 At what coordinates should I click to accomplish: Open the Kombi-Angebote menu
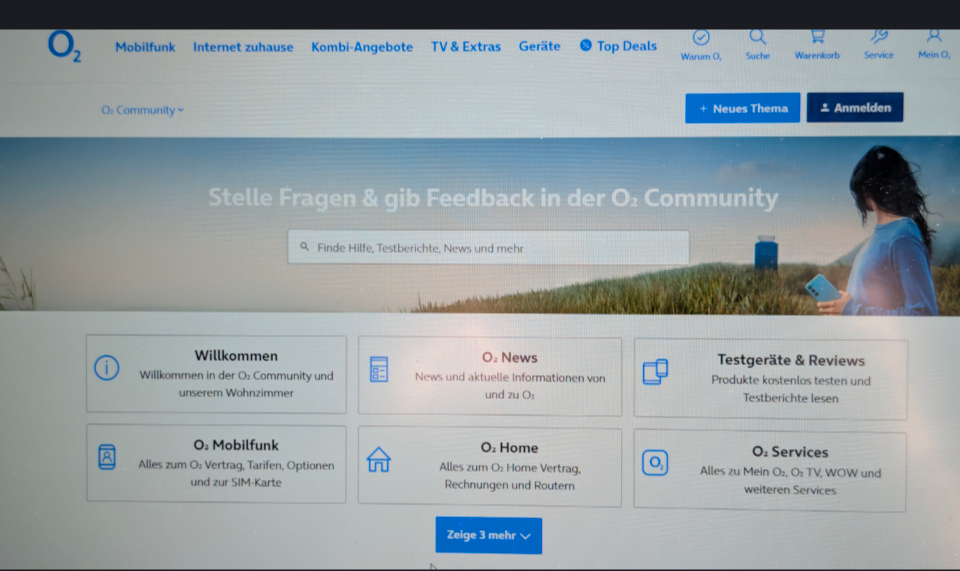pyautogui.click(x=362, y=47)
